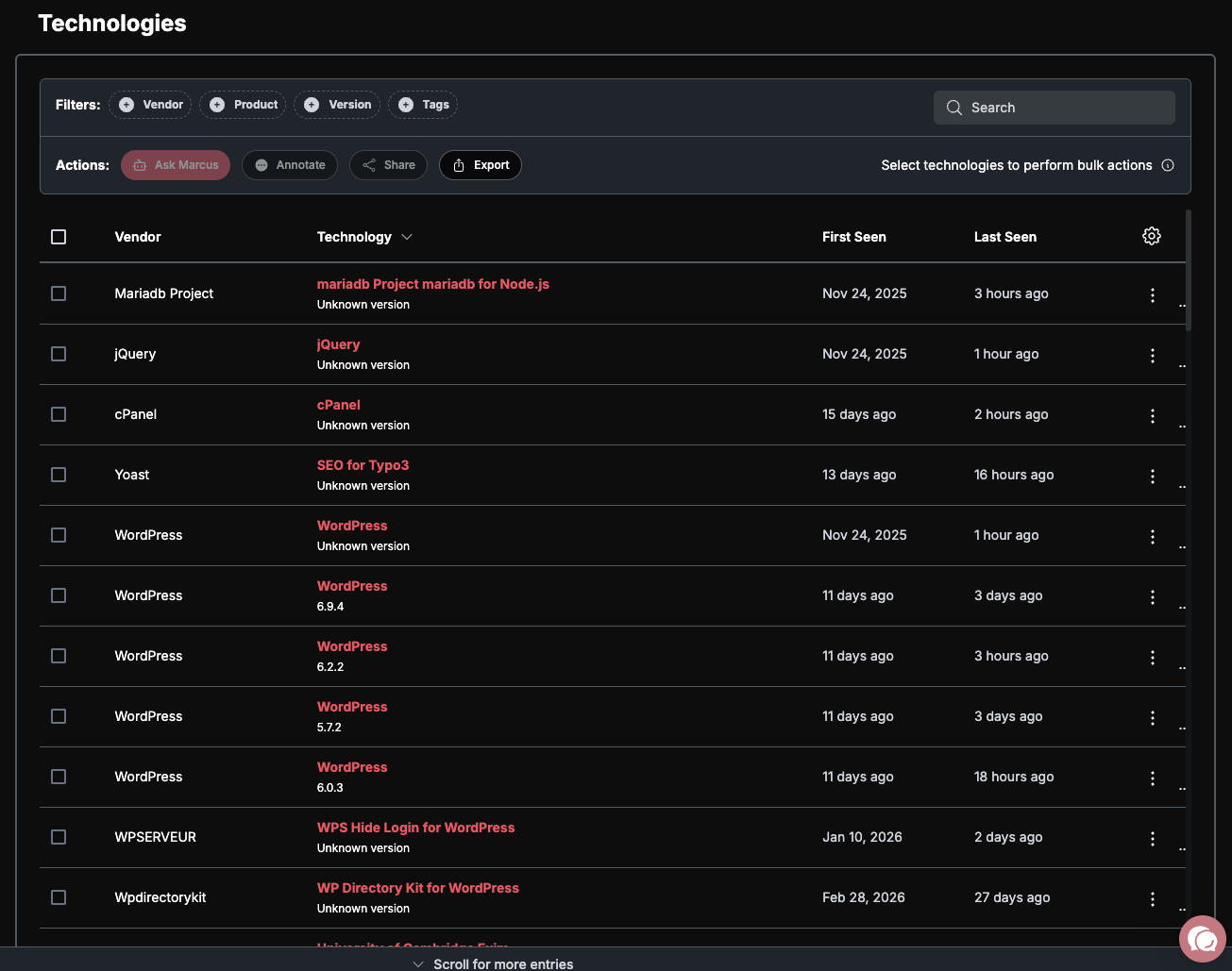This screenshot has width=1232, height=971.
Task: Sort by the Technology column header
Action: [364, 237]
